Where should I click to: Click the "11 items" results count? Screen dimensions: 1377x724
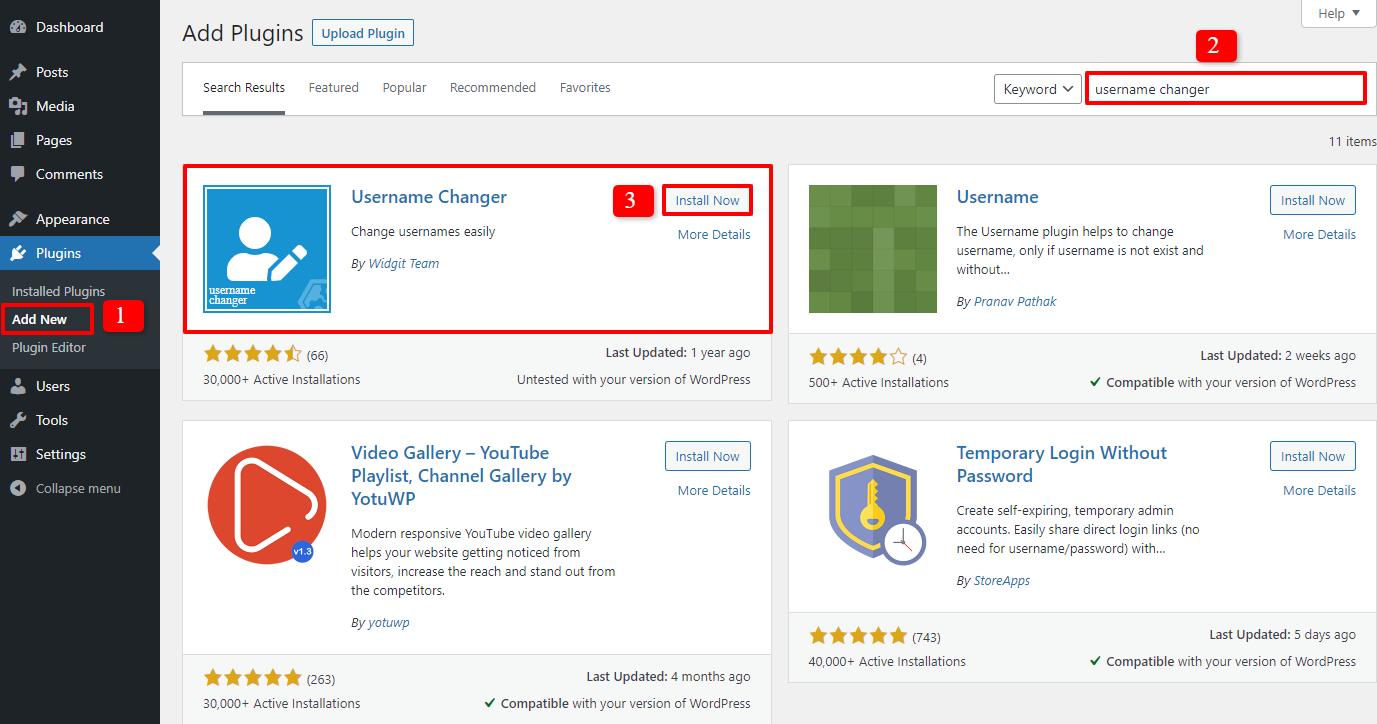pyautogui.click(x=1352, y=141)
